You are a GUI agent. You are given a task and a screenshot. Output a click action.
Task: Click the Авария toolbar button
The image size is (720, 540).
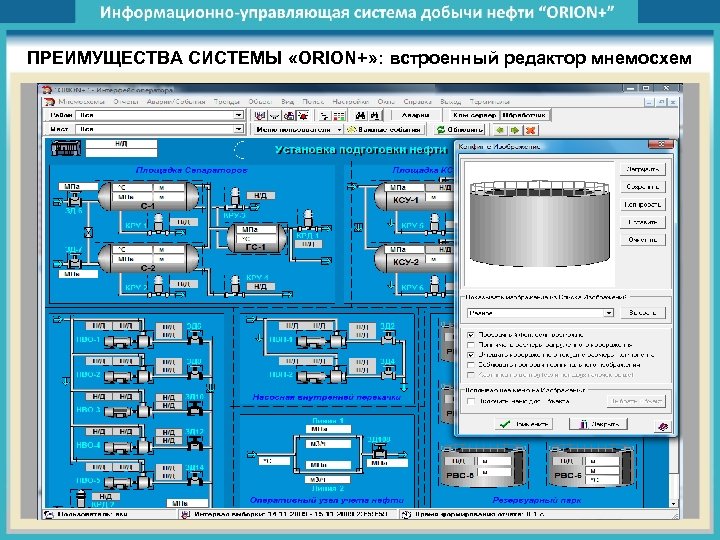tap(415, 115)
